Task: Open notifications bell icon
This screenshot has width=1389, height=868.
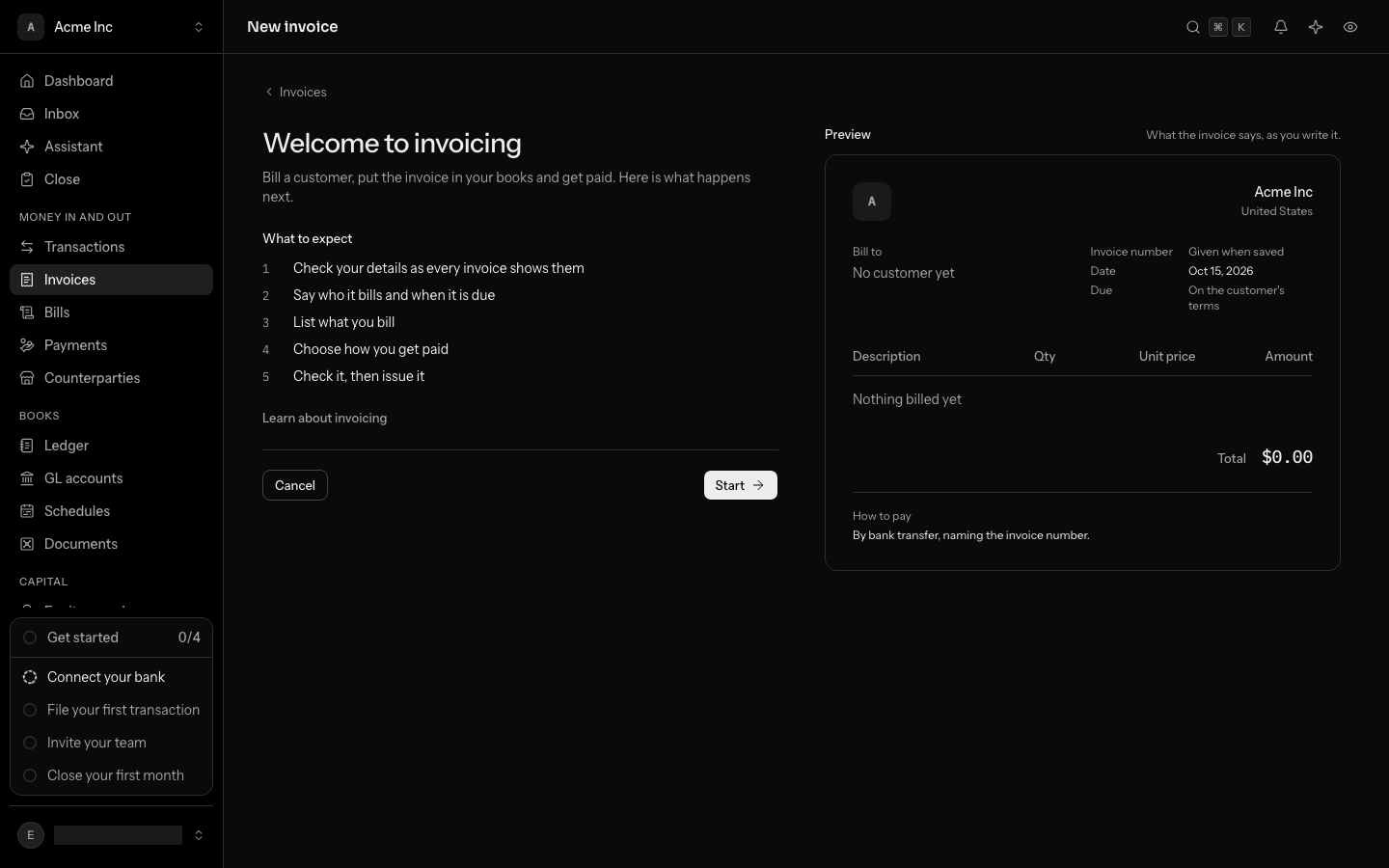Action: pos(1281,27)
